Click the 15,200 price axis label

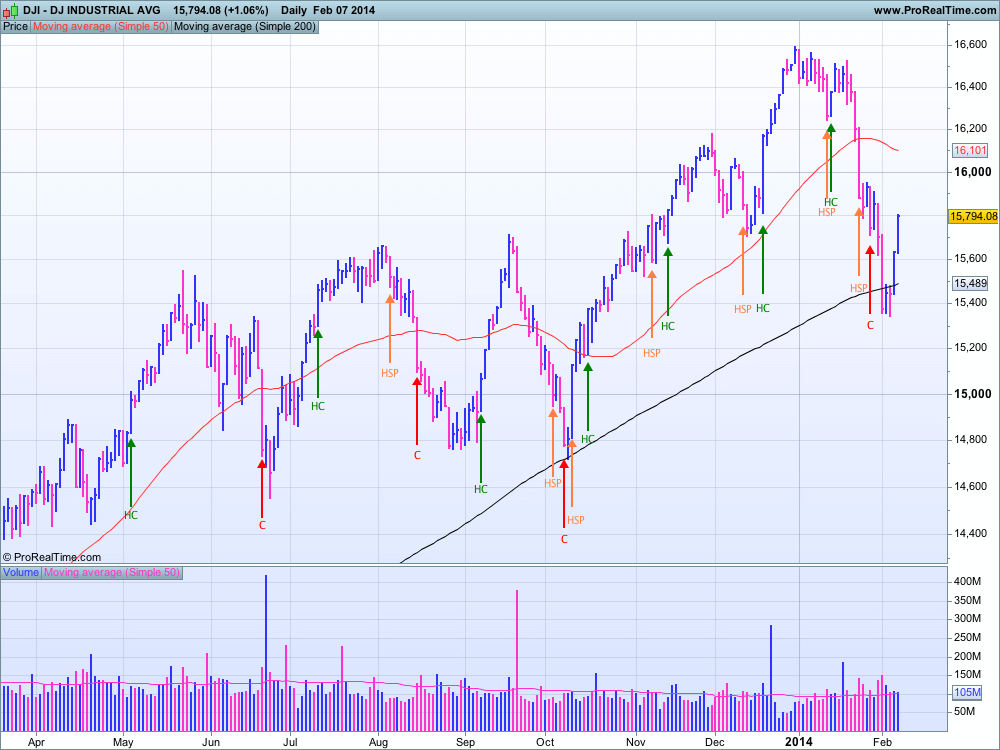coord(970,348)
